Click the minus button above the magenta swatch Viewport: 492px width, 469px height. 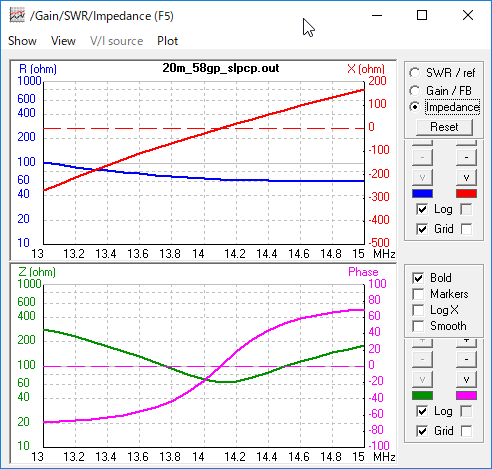pyautogui.click(x=466, y=359)
